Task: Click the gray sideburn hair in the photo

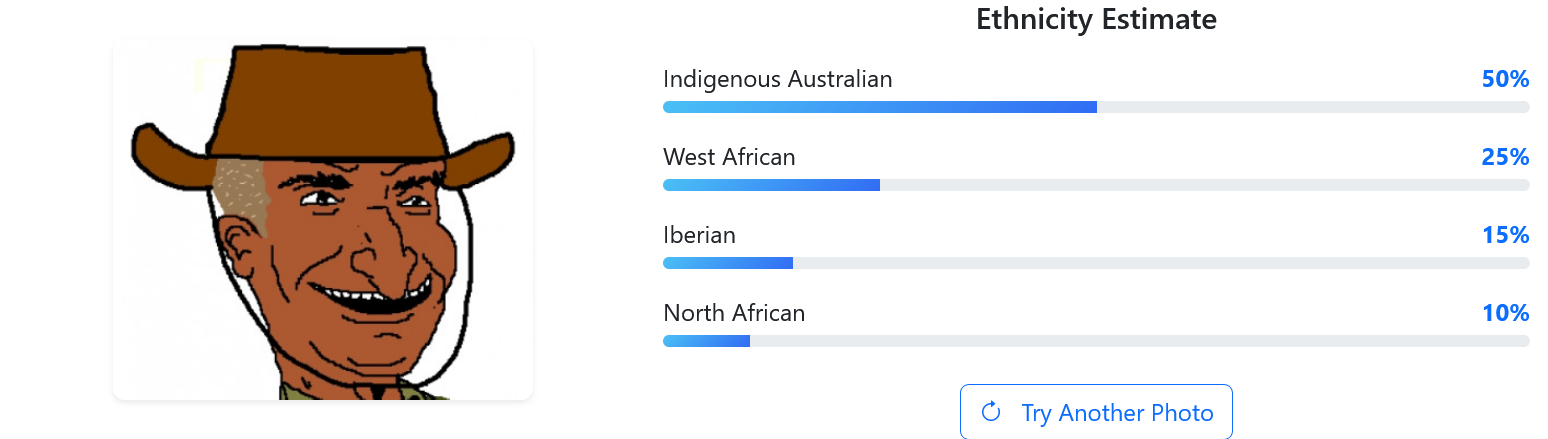Action: [243, 193]
